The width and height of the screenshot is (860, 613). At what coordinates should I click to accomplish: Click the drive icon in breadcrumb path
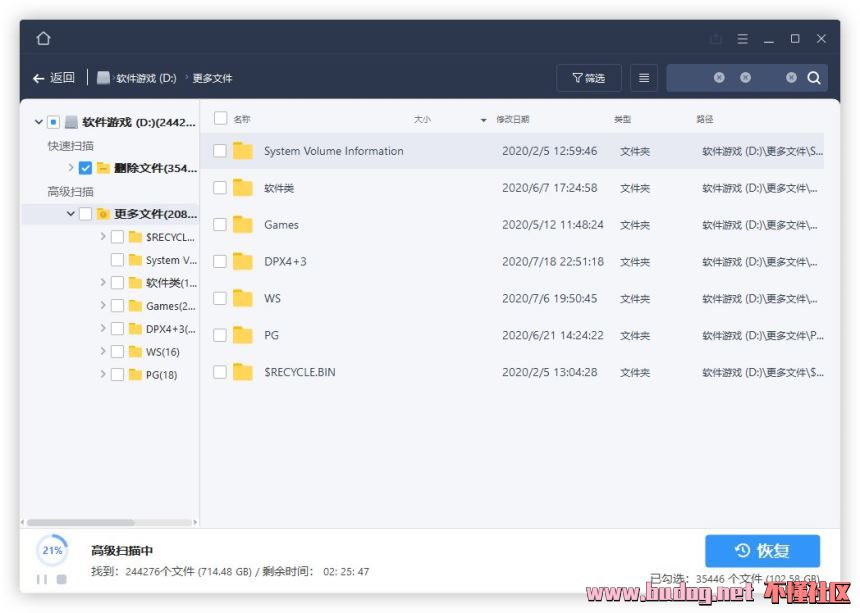coord(104,78)
